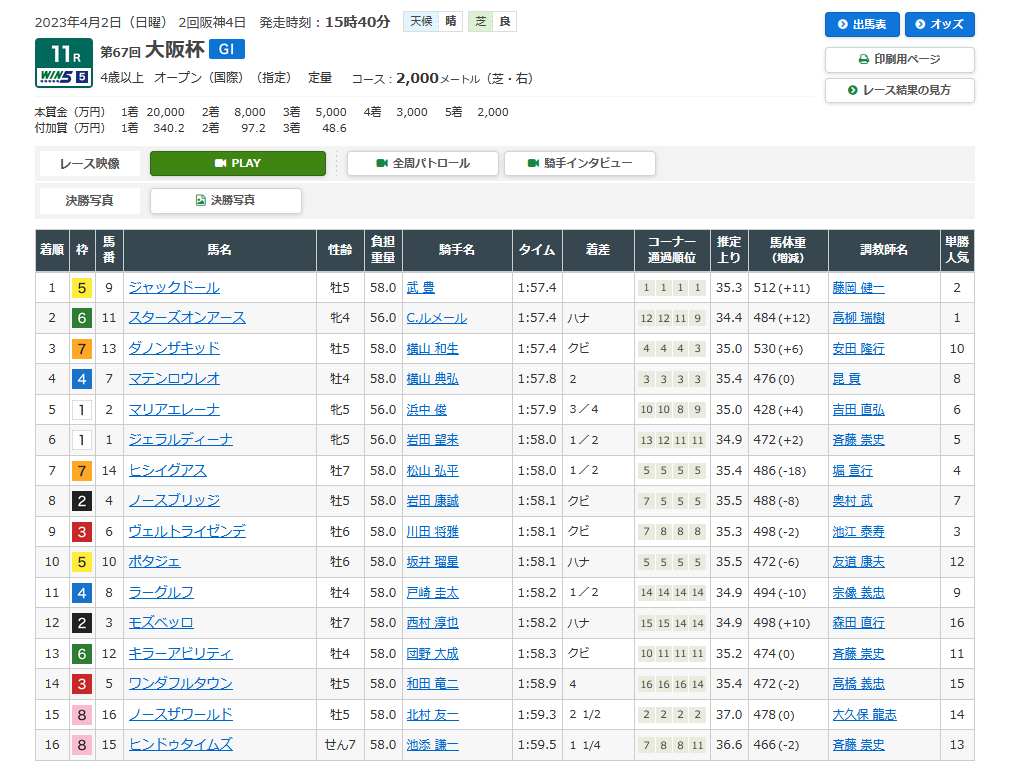Open jockey link 戸崎 圭太
The image size is (1010, 775).
(x=432, y=593)
